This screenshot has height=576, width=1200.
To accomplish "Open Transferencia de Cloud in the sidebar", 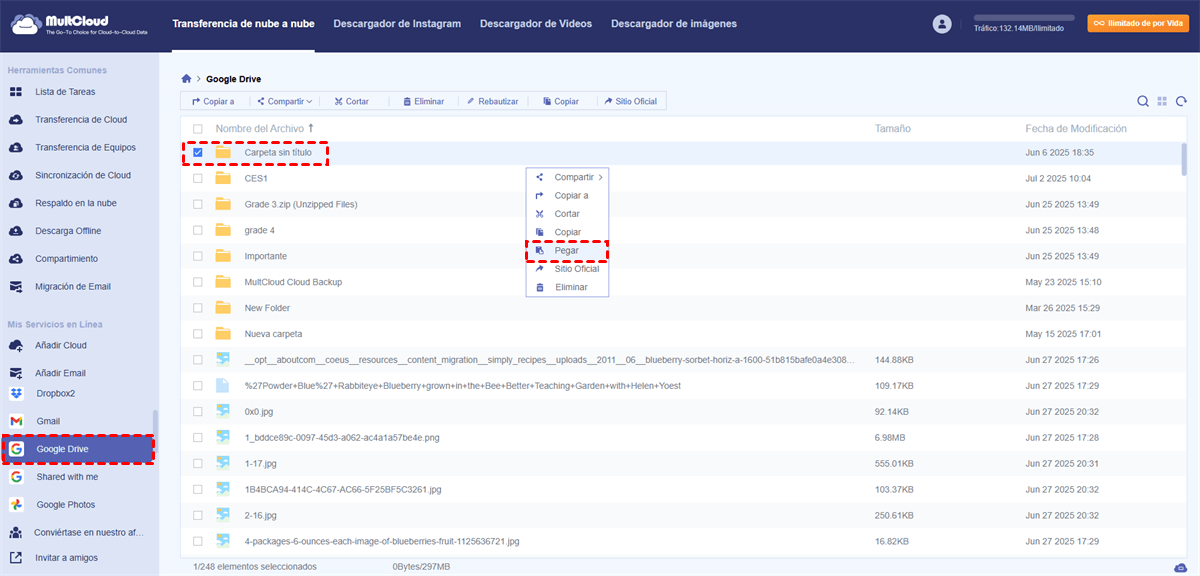I will pos(80,120).
